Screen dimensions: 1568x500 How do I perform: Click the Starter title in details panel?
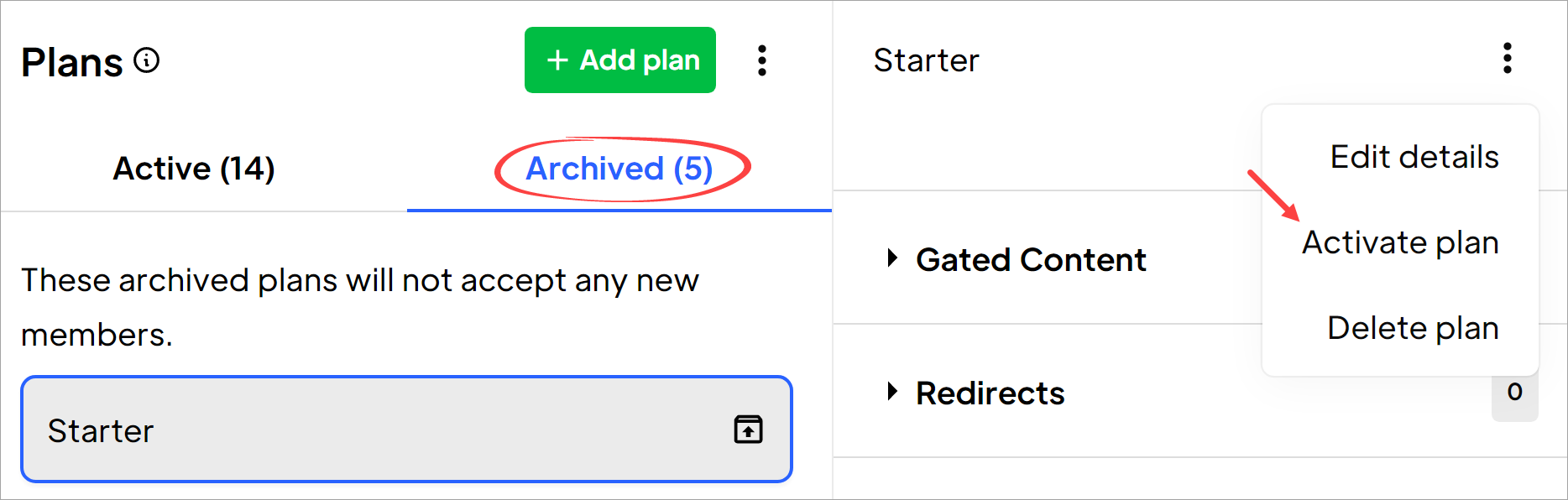[x=926, y=60]
